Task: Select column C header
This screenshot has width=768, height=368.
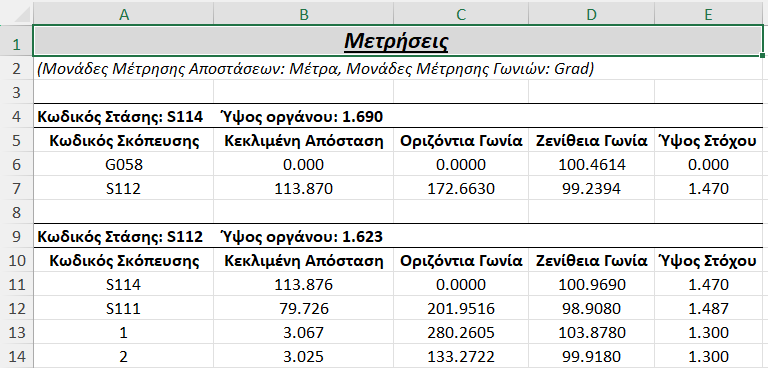Action: pos(461,16)
